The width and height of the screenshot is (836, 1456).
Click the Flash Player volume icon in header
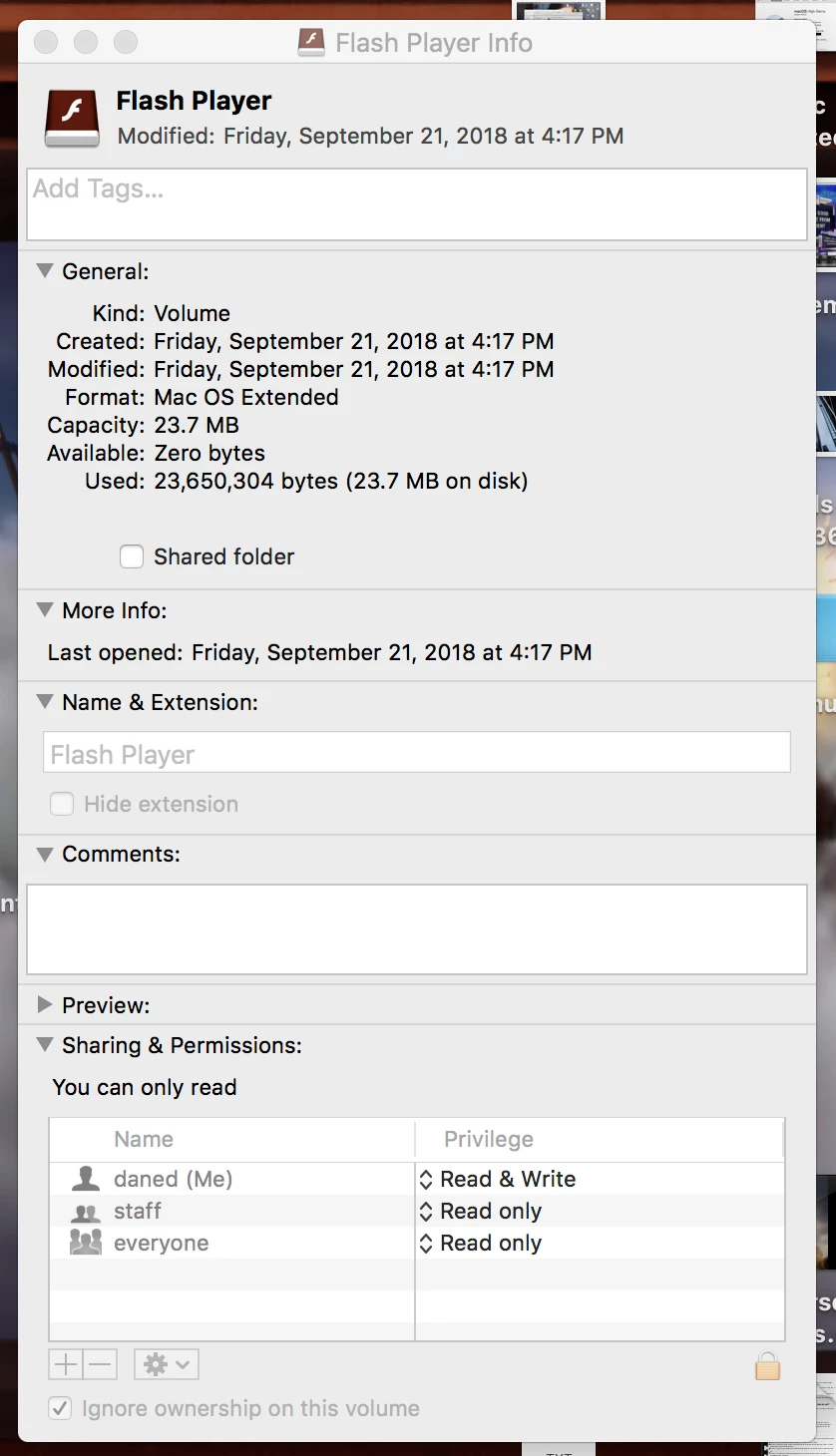[72, 119]
